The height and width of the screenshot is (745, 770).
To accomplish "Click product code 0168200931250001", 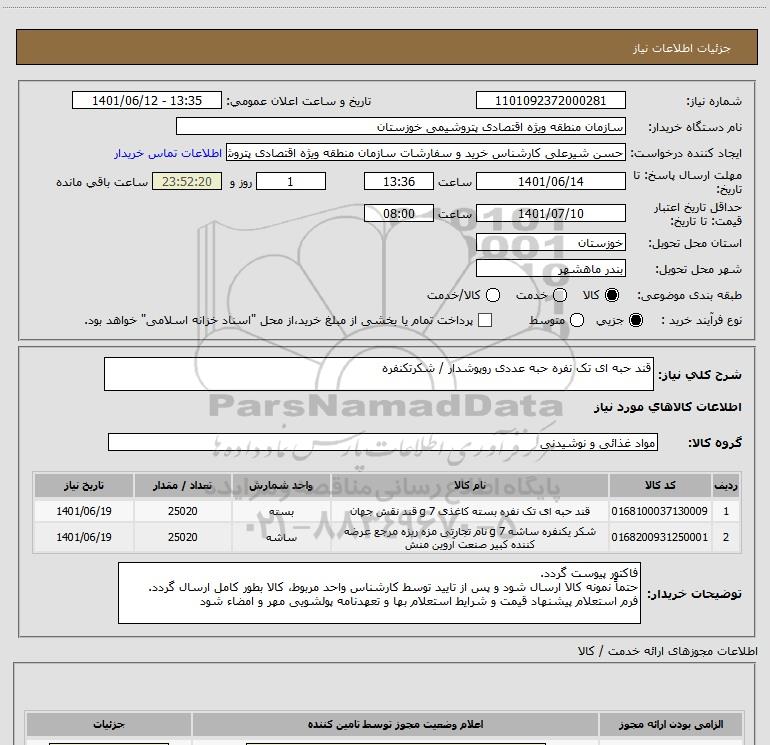I will click(x=660, y=537).
